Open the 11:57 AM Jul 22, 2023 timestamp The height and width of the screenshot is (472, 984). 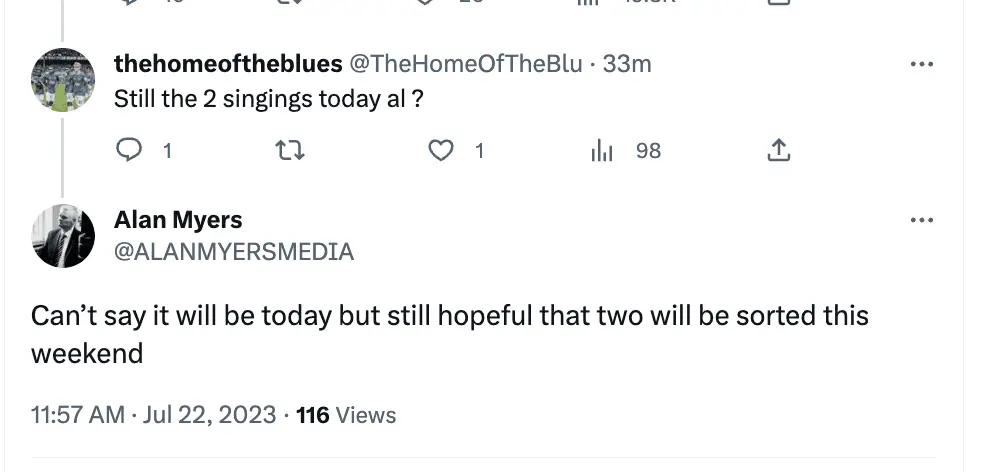coord(153,415)
